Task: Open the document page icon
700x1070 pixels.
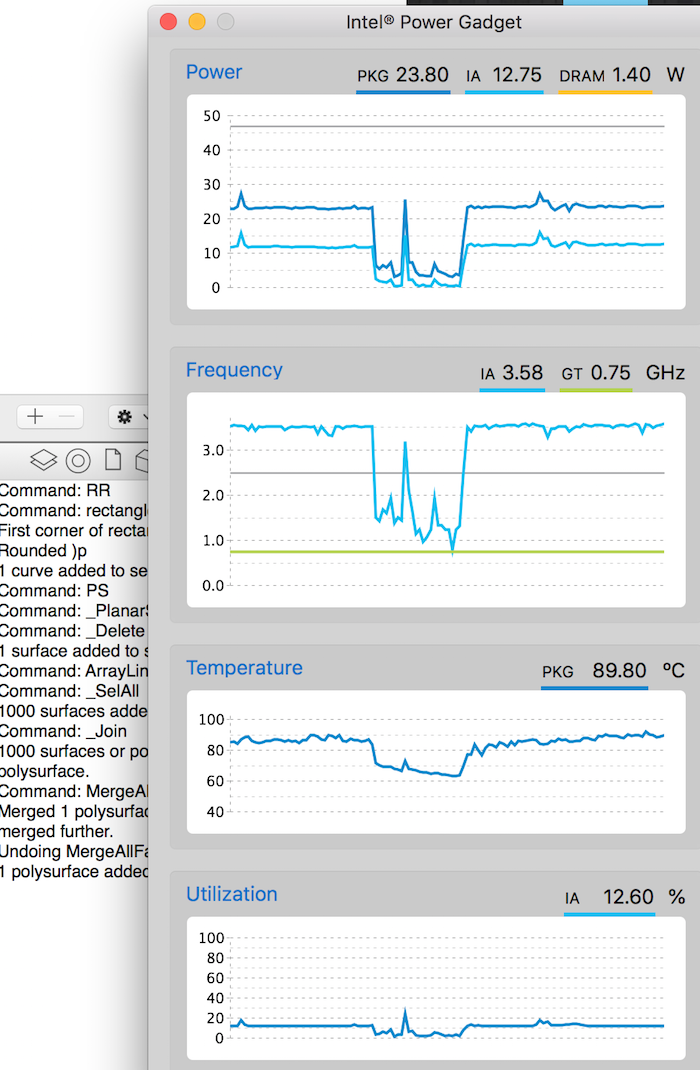Action: click(113, 460)
